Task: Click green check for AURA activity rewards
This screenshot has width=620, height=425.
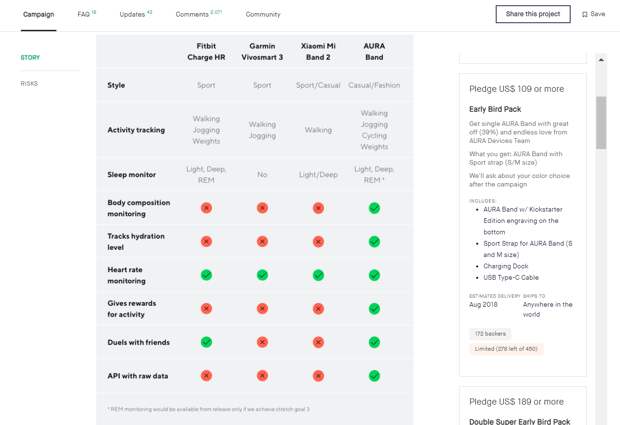Action: coord(374,309)
